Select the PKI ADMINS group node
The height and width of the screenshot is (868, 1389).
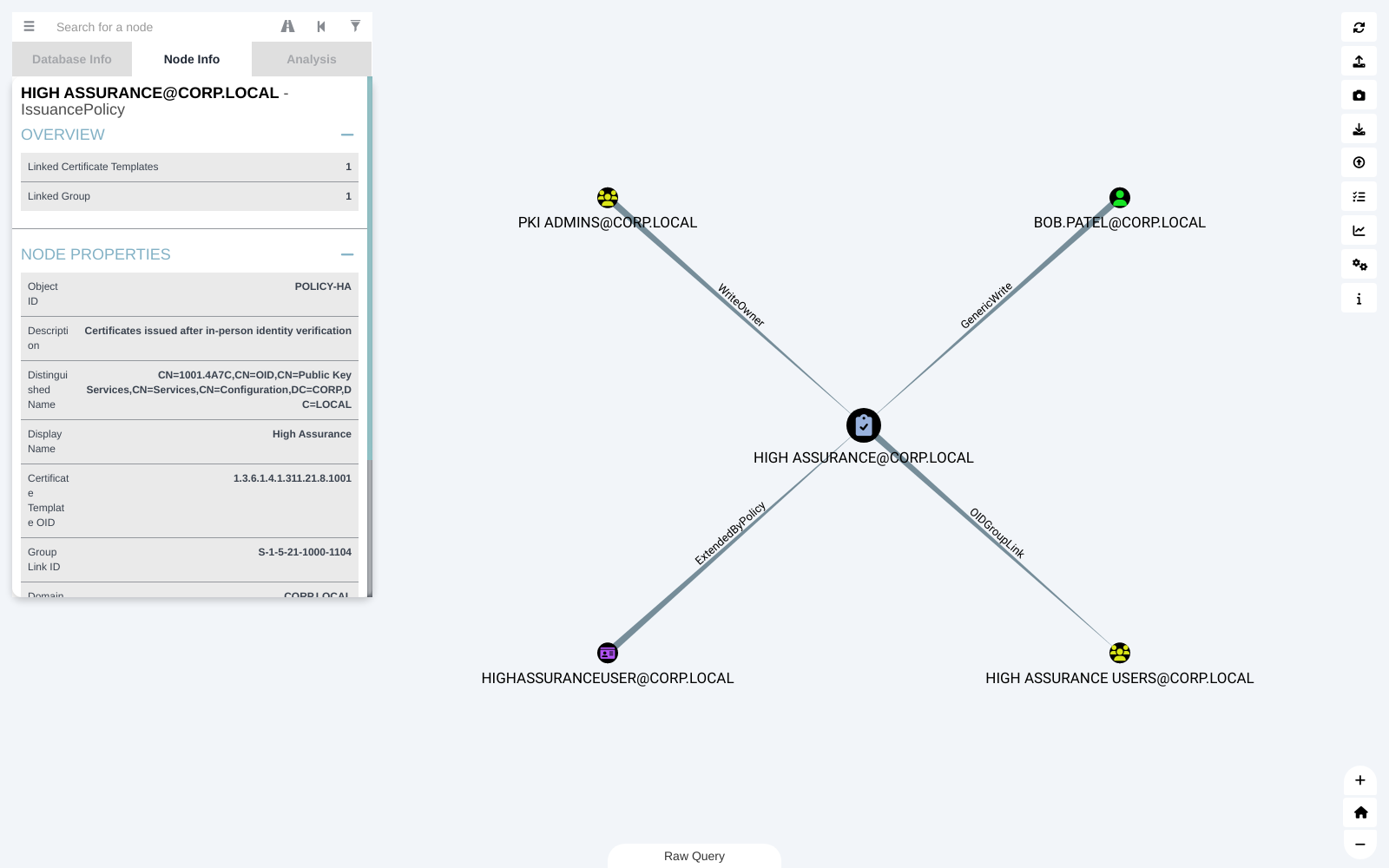(608, 198)
